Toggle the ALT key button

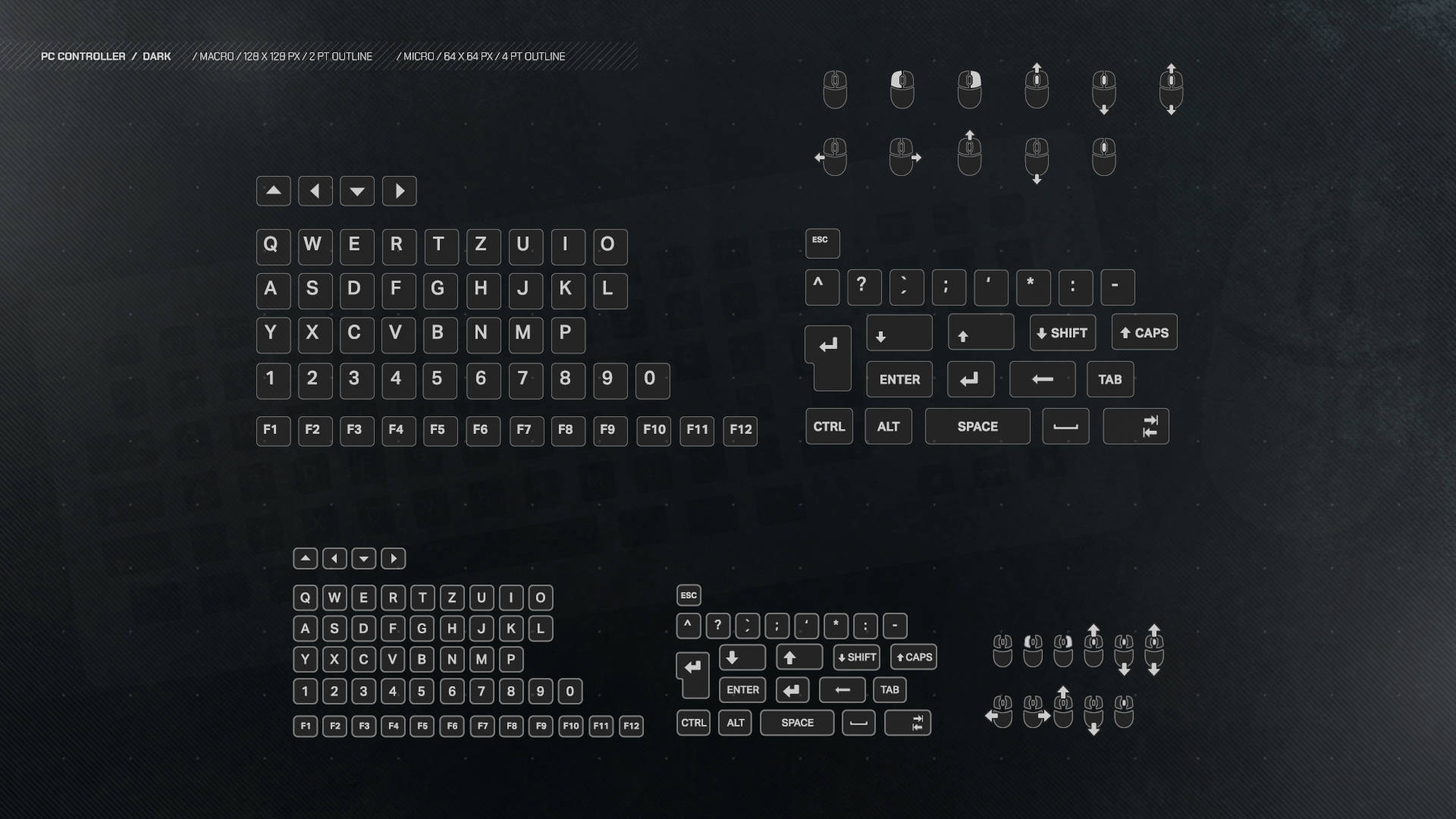(x=888, y=426)
